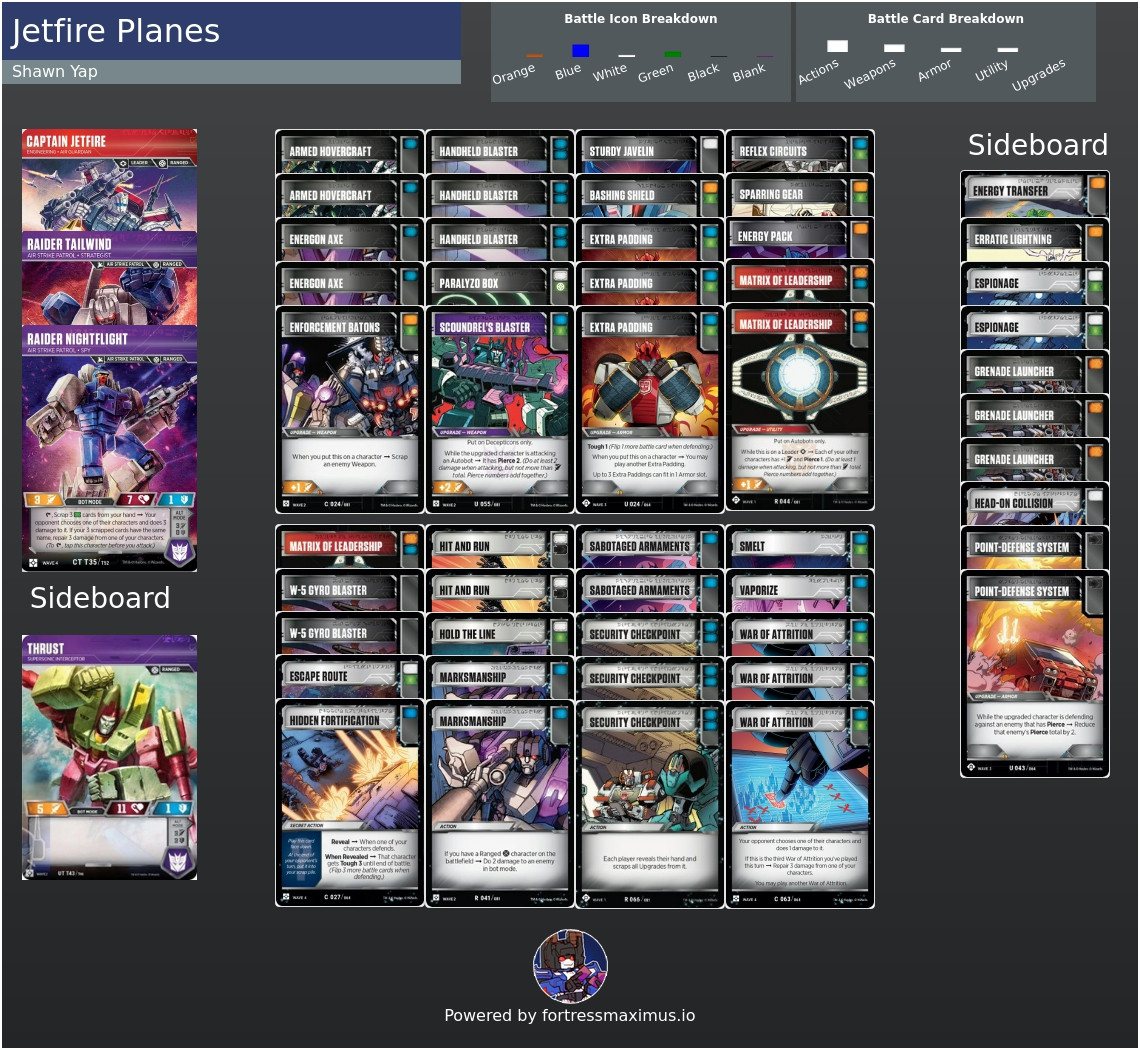
Task: Click the round cartoon robot avatar icon
Action: point(571,966)
